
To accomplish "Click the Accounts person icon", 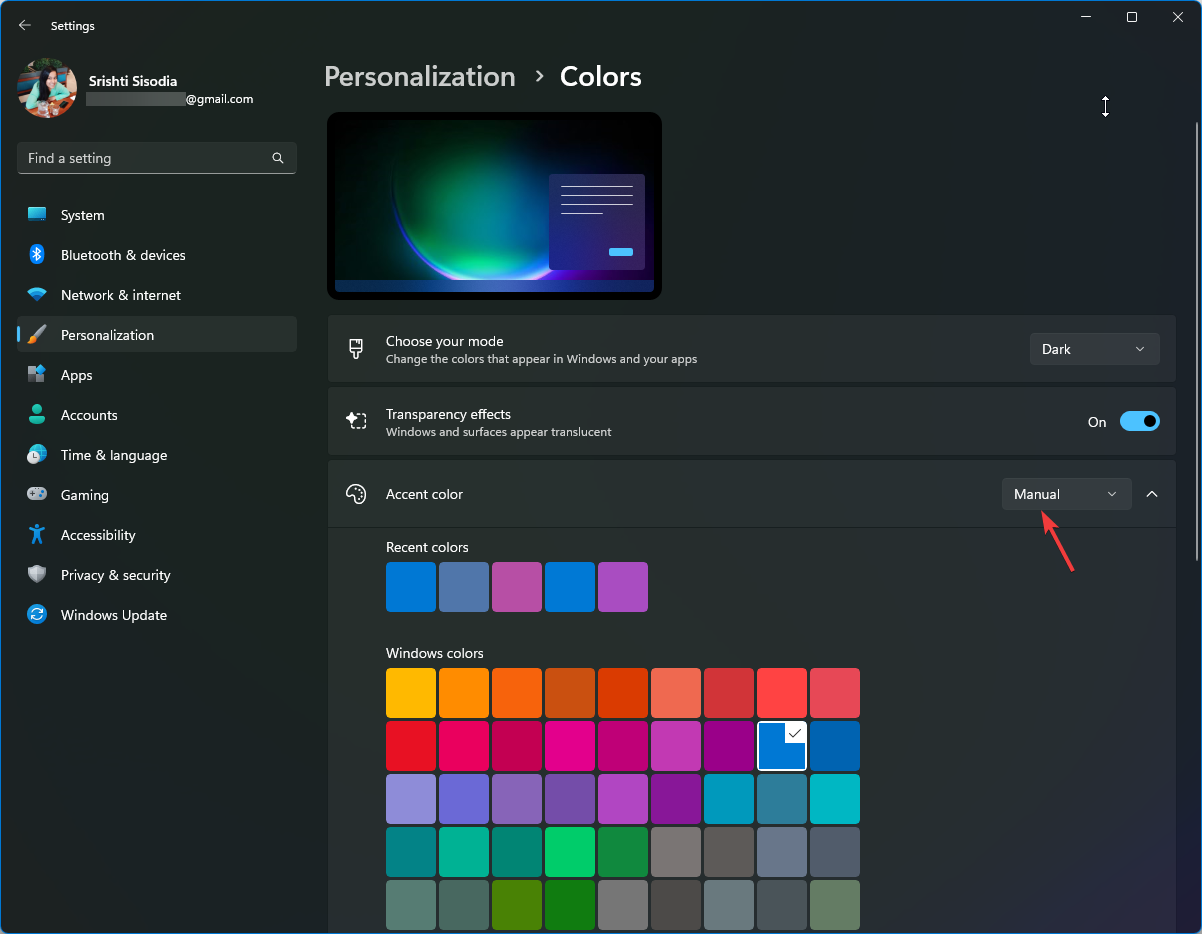I will (37, 415).
